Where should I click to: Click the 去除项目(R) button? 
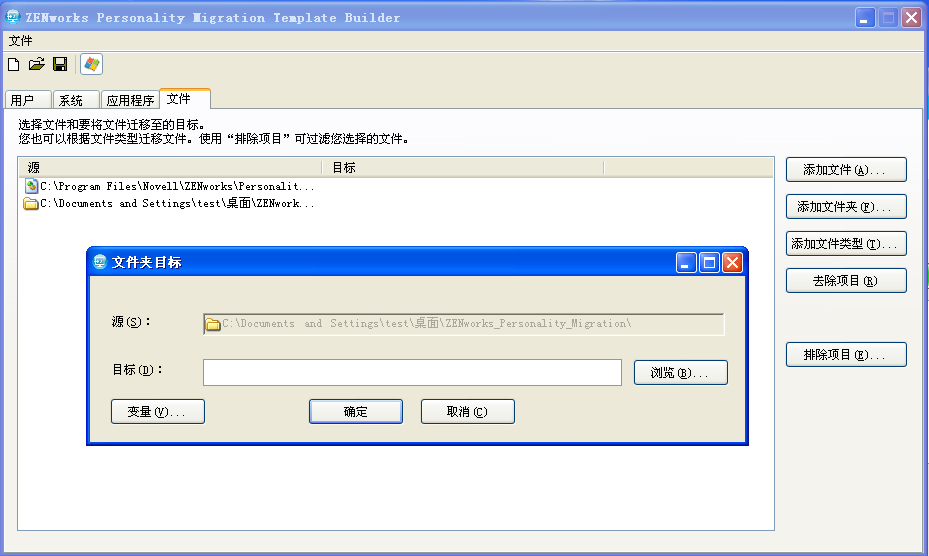point(846,280)
